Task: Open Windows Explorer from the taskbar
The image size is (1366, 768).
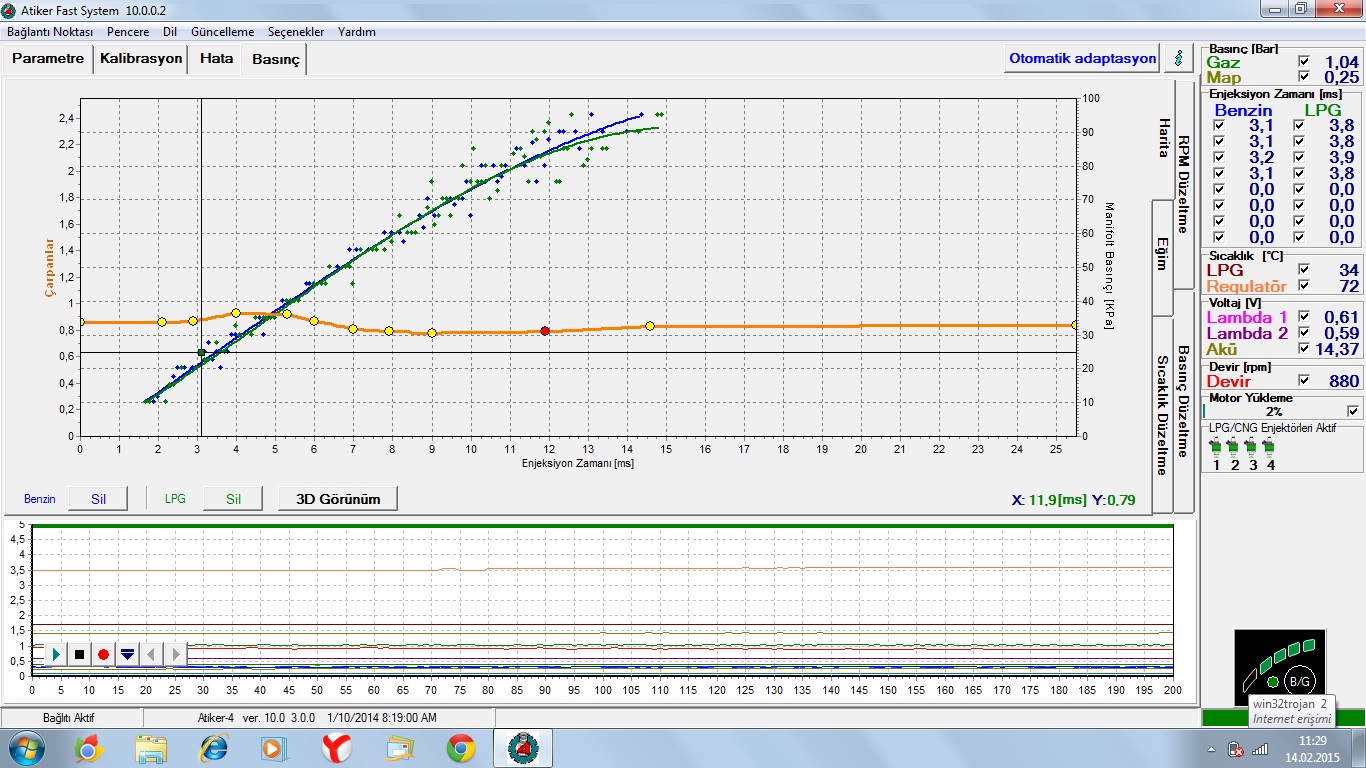Action: pos(151,748)
